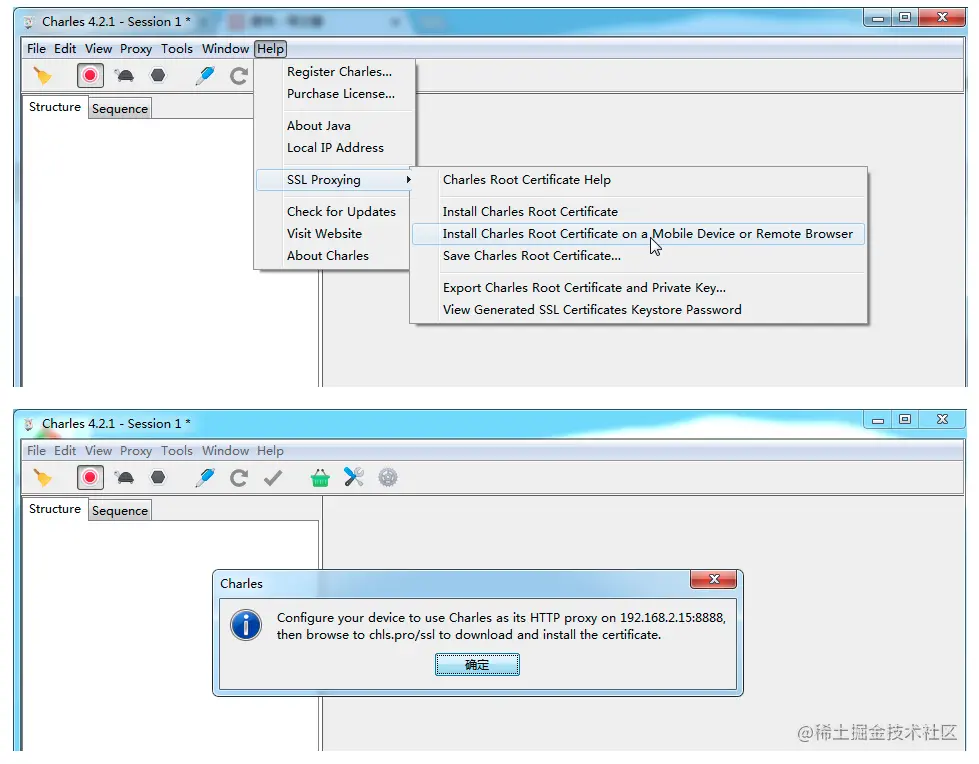Click Charles app icon in bottom window title bar
The width and height of the screenshot is (979, 764).
pos(29,424)
